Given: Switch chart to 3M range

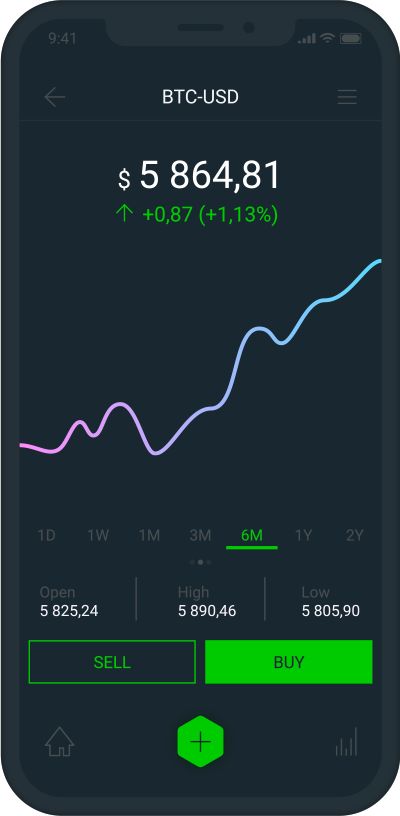Looking at the screenshot, I should (x=200, y=536).
